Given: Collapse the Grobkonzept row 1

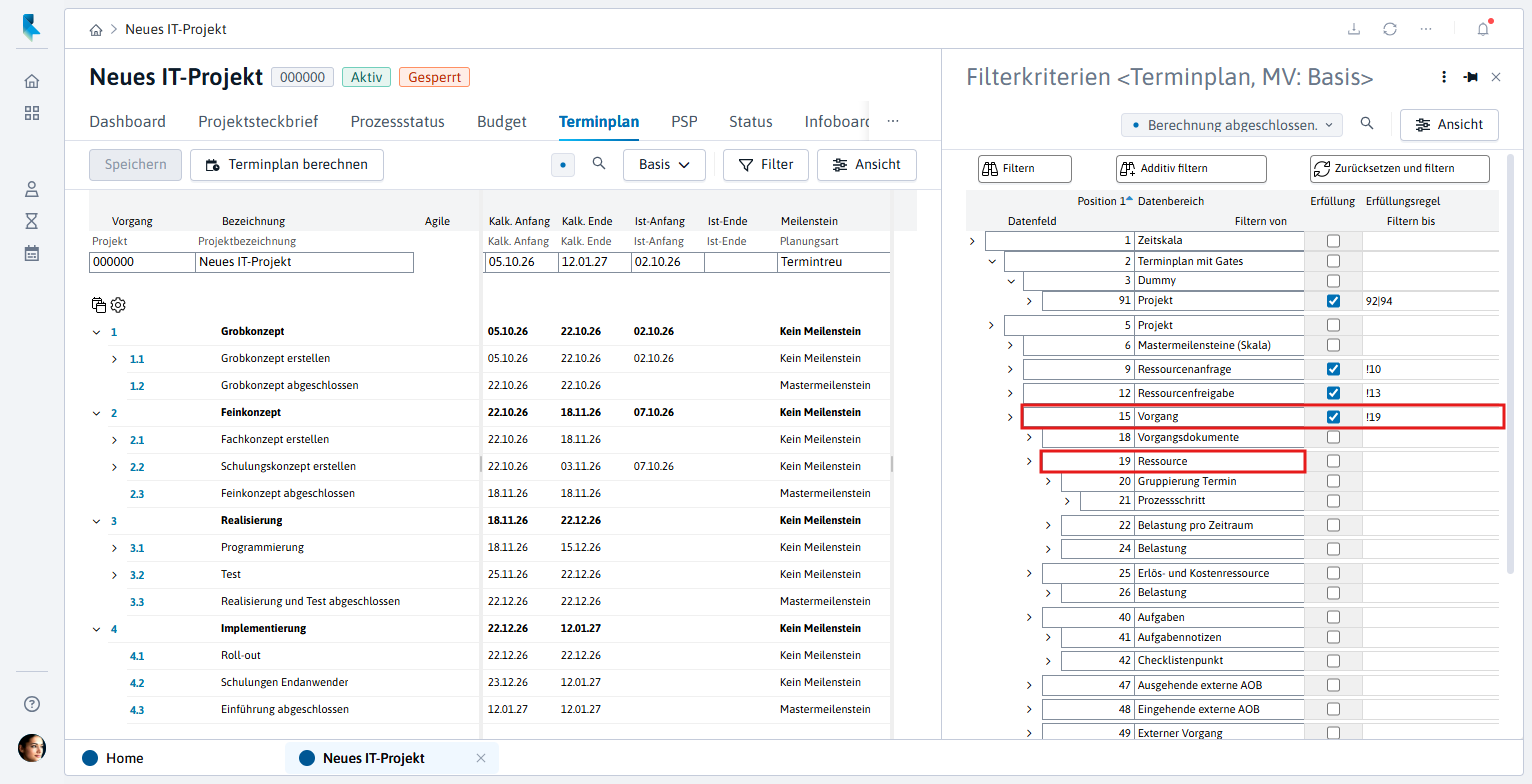Looking at the screenshot, I should [x=97, y=332].
